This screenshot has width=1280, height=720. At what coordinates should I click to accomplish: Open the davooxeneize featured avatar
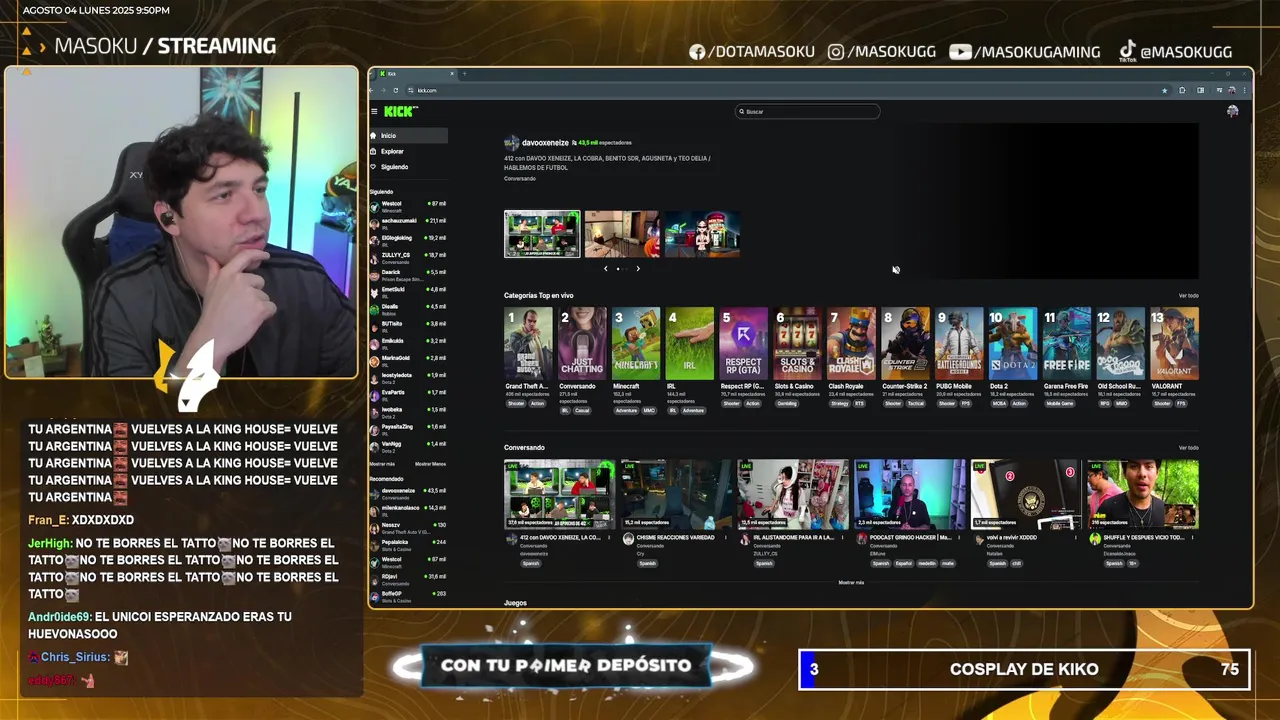click(511, 143)
